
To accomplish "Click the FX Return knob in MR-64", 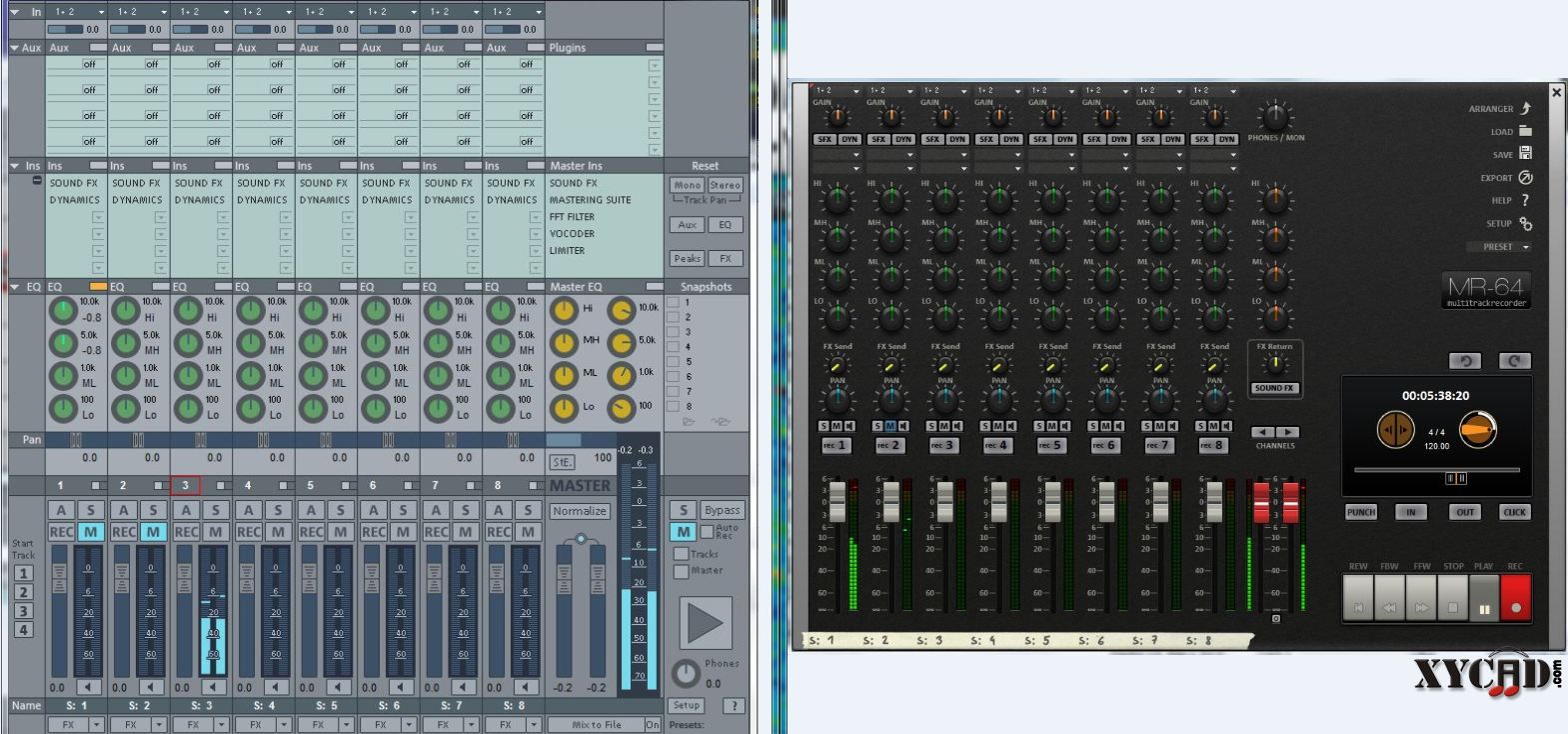I will click(x=1274, y=366).
